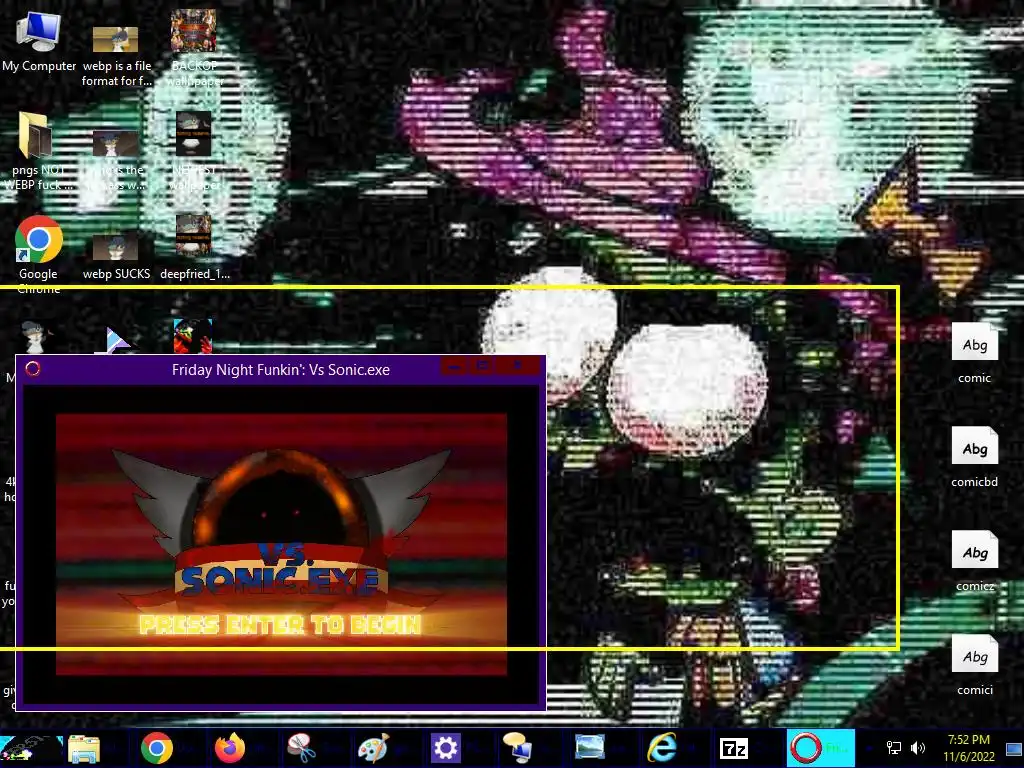Image resolution: width=1024 pixels, height=768 pixels.
Task: Open the BACKUP wallpaper image icon
Action: 194,46
